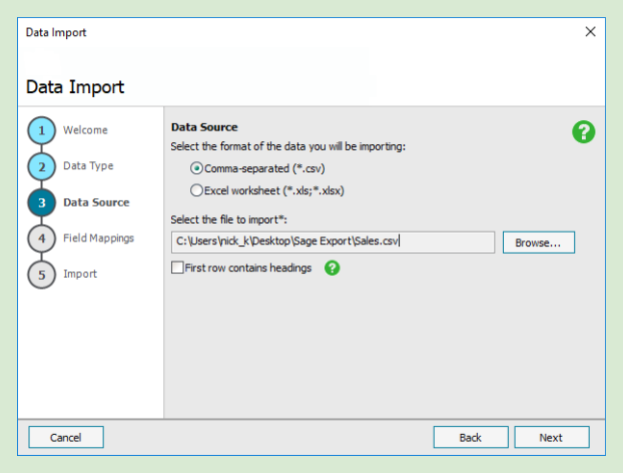
Task: Go Back to the previous step
Action: 470,437
